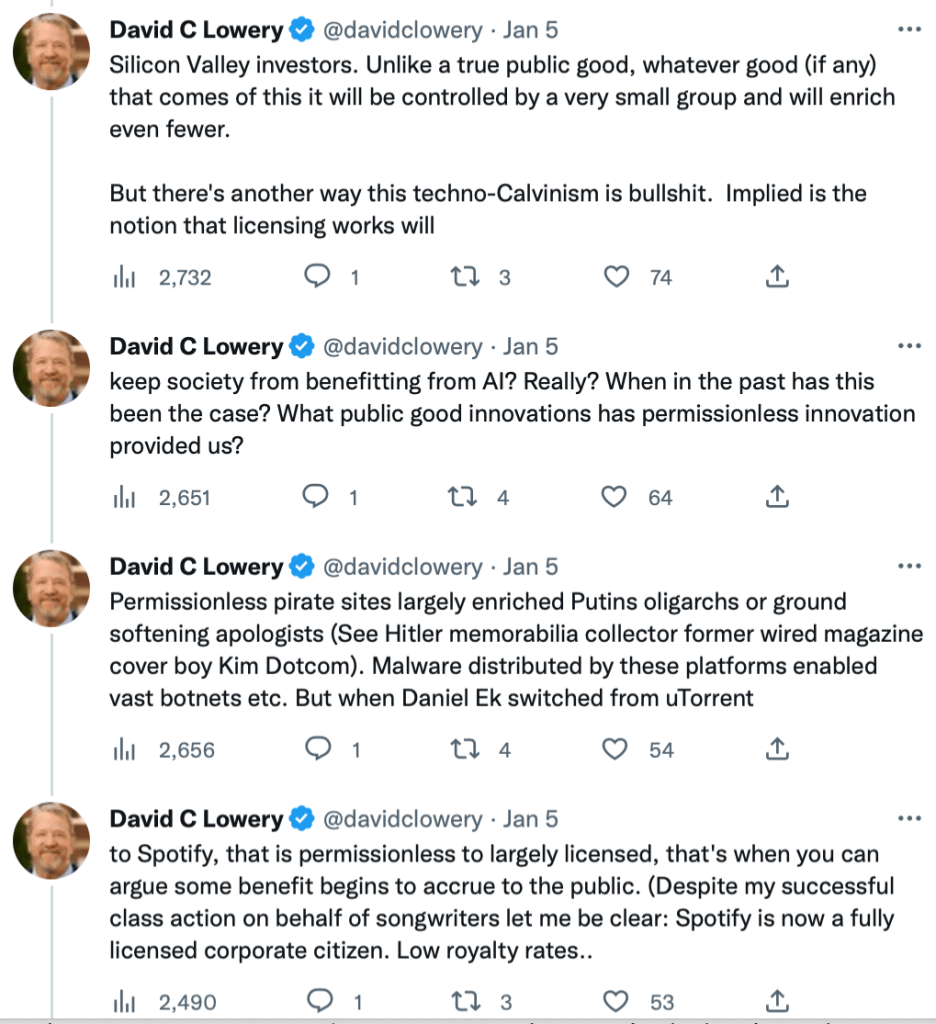
Task: Like the tweet with 74 likes
Action: (619, 278)
